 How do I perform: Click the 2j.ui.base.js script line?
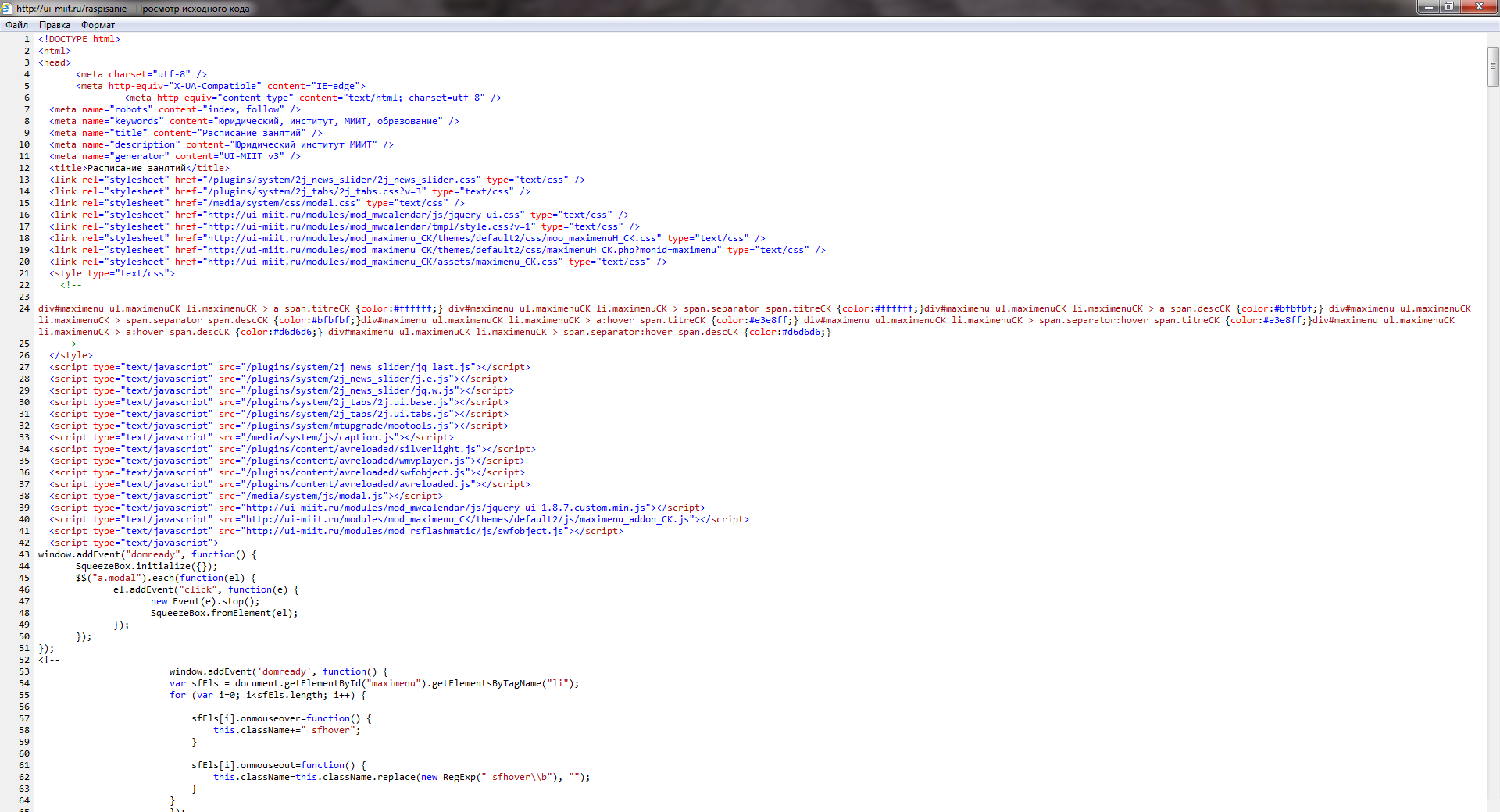click(x=279, y=402)
